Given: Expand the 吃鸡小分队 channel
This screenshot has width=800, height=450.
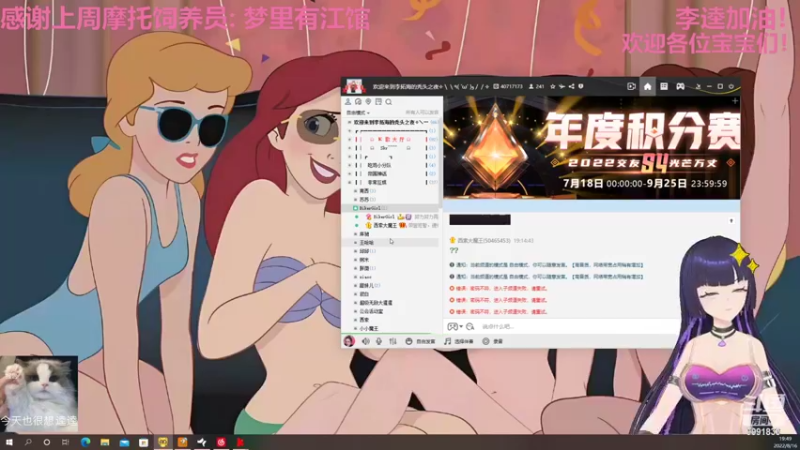Looking at the screenshot, I should (x=349, y=165).
